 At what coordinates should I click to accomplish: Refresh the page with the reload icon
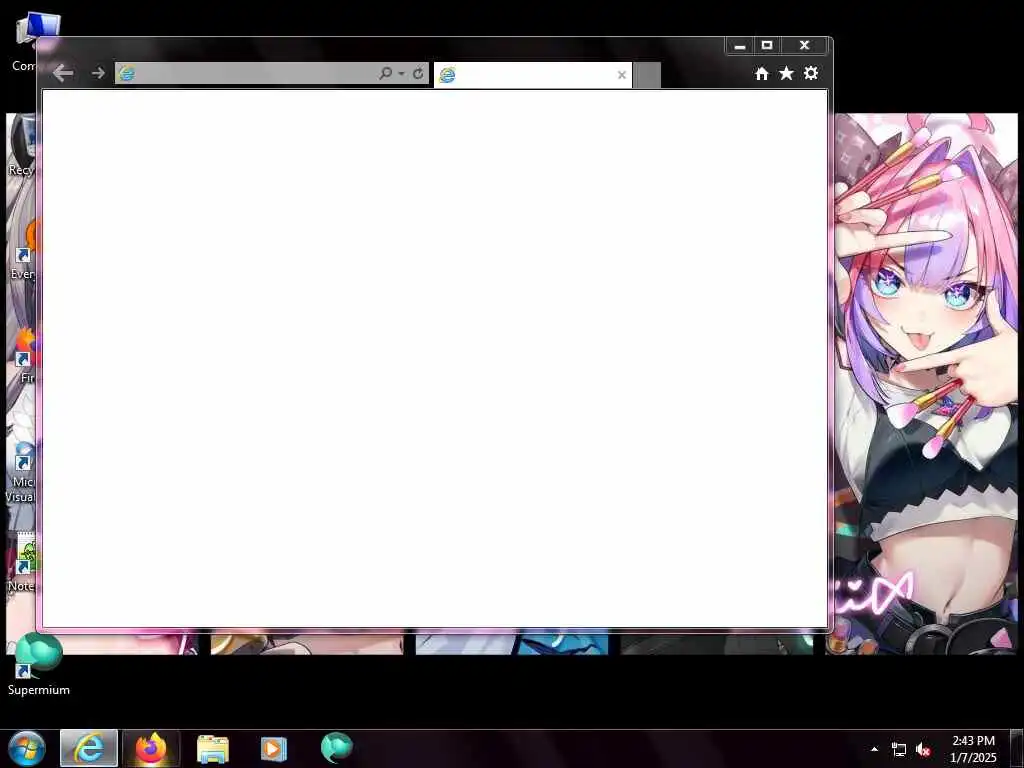418,73
